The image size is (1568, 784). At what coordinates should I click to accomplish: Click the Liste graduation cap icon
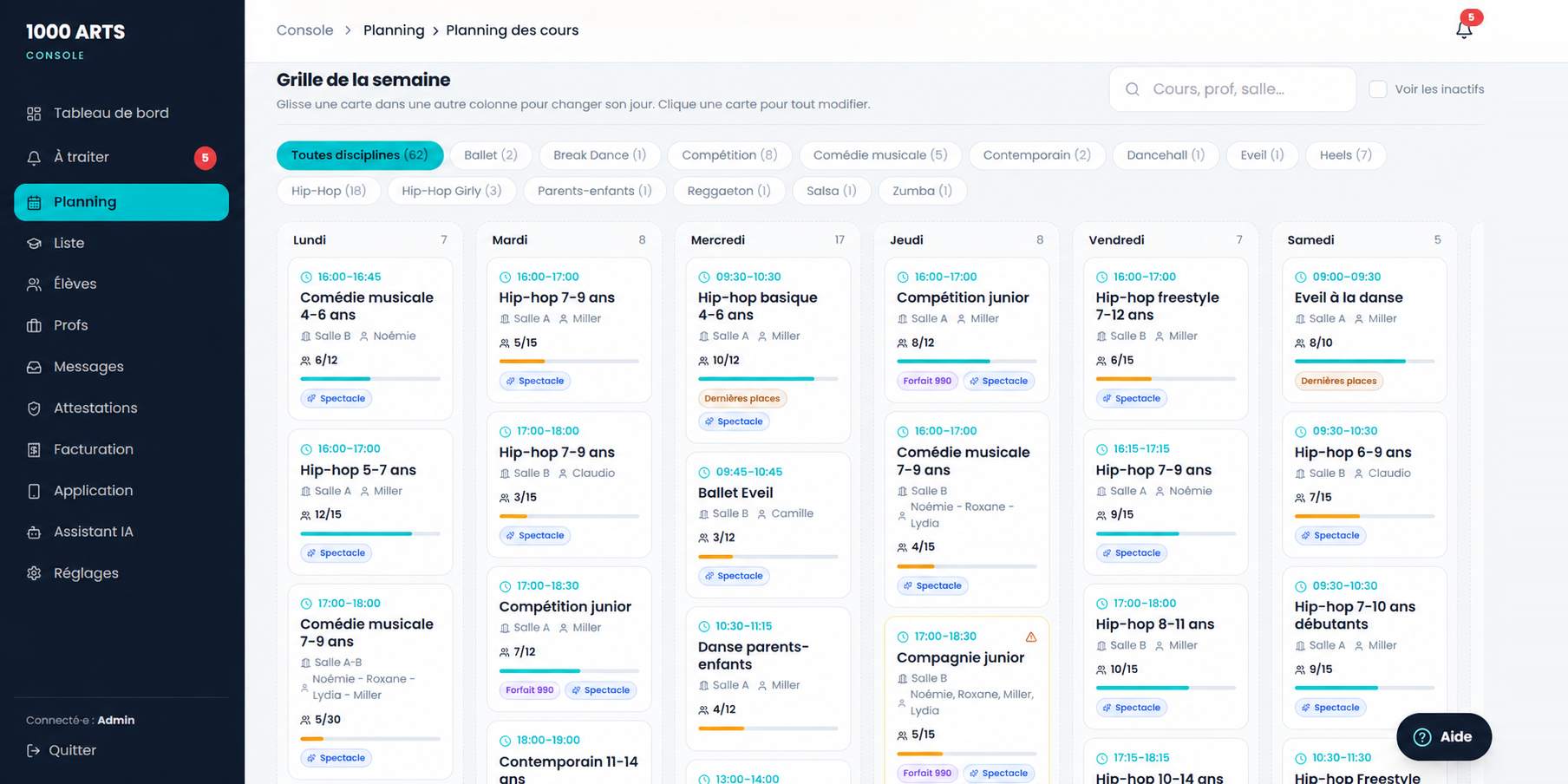[x=34, y=244]
